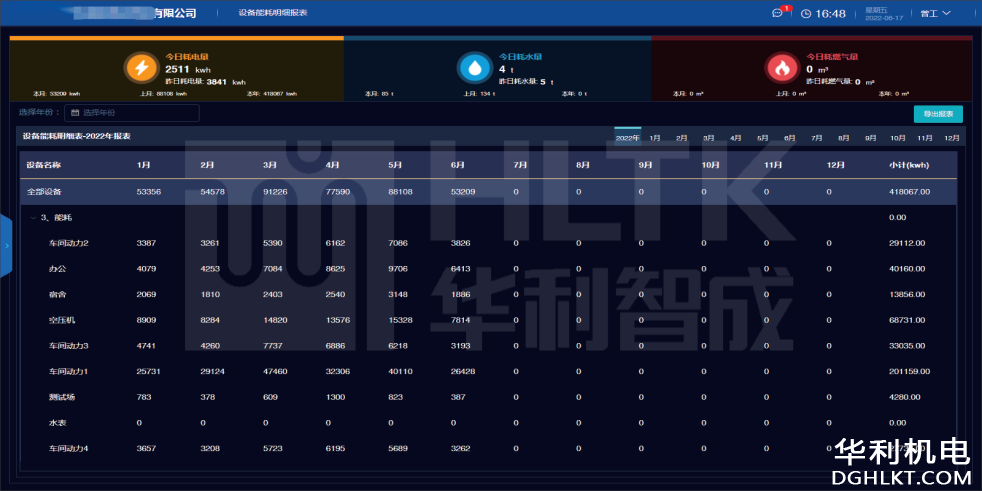
Task: Select the 车间动力1 device row
Action: point(69,371)
